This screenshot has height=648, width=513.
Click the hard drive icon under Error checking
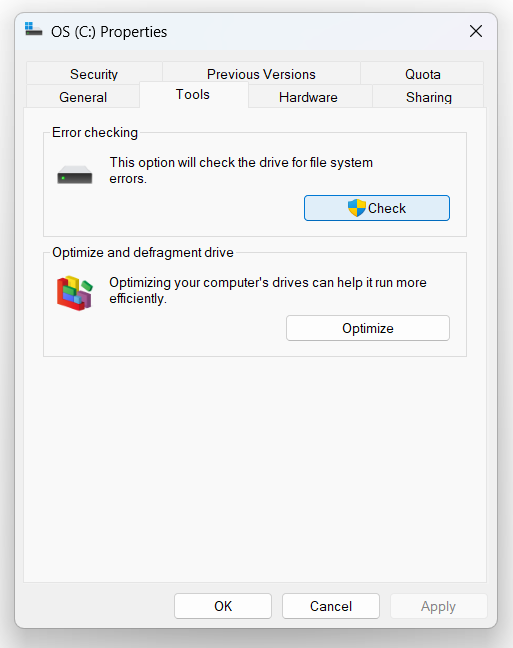pos(75,174)
